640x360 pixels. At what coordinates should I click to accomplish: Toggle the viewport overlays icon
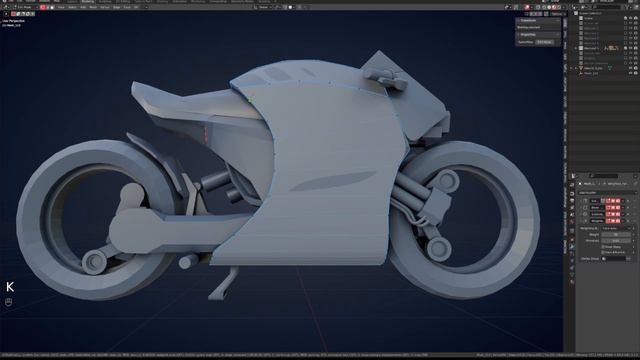pyautogui.click(x=527, y=7)
